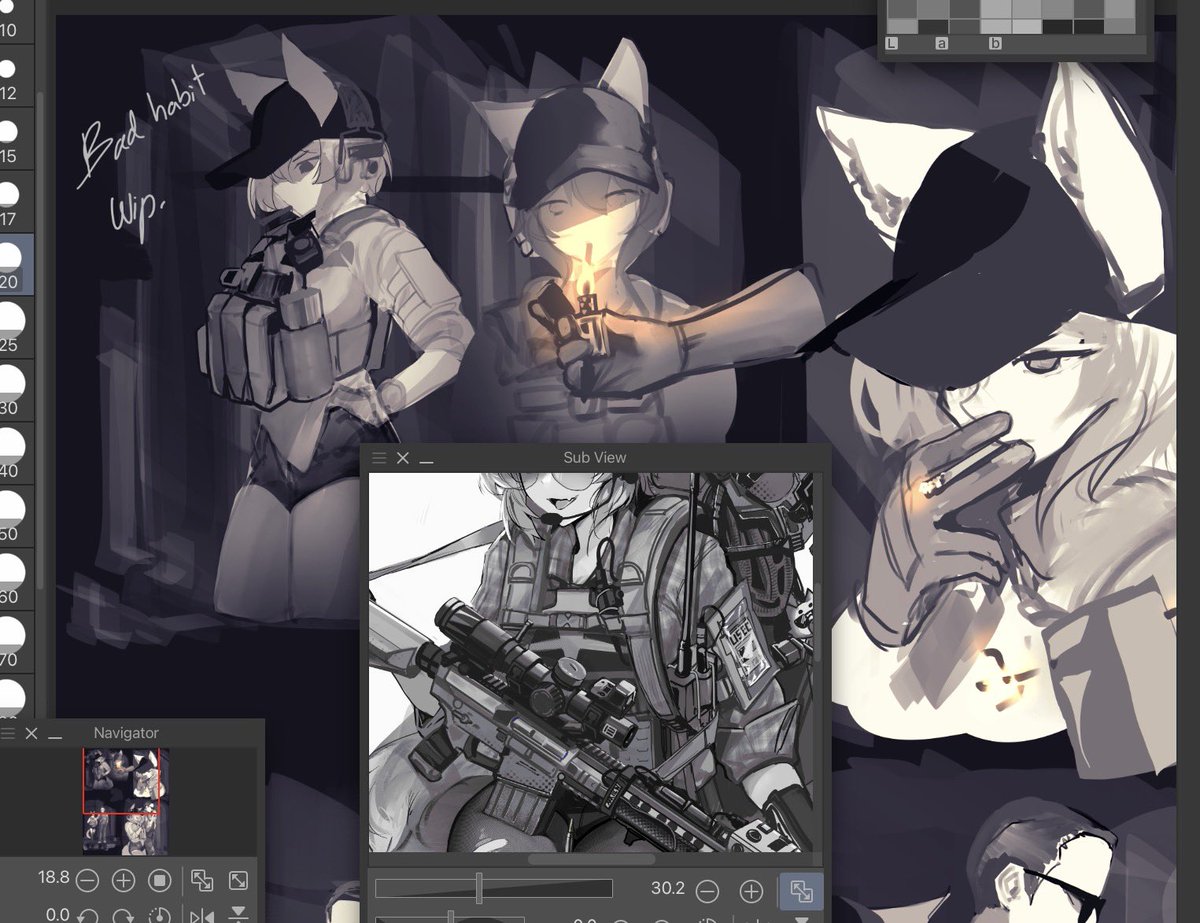Open the Sub View panel menu
The height and width of the screenshot is (923, 1200).
click(x=379, y=458)
